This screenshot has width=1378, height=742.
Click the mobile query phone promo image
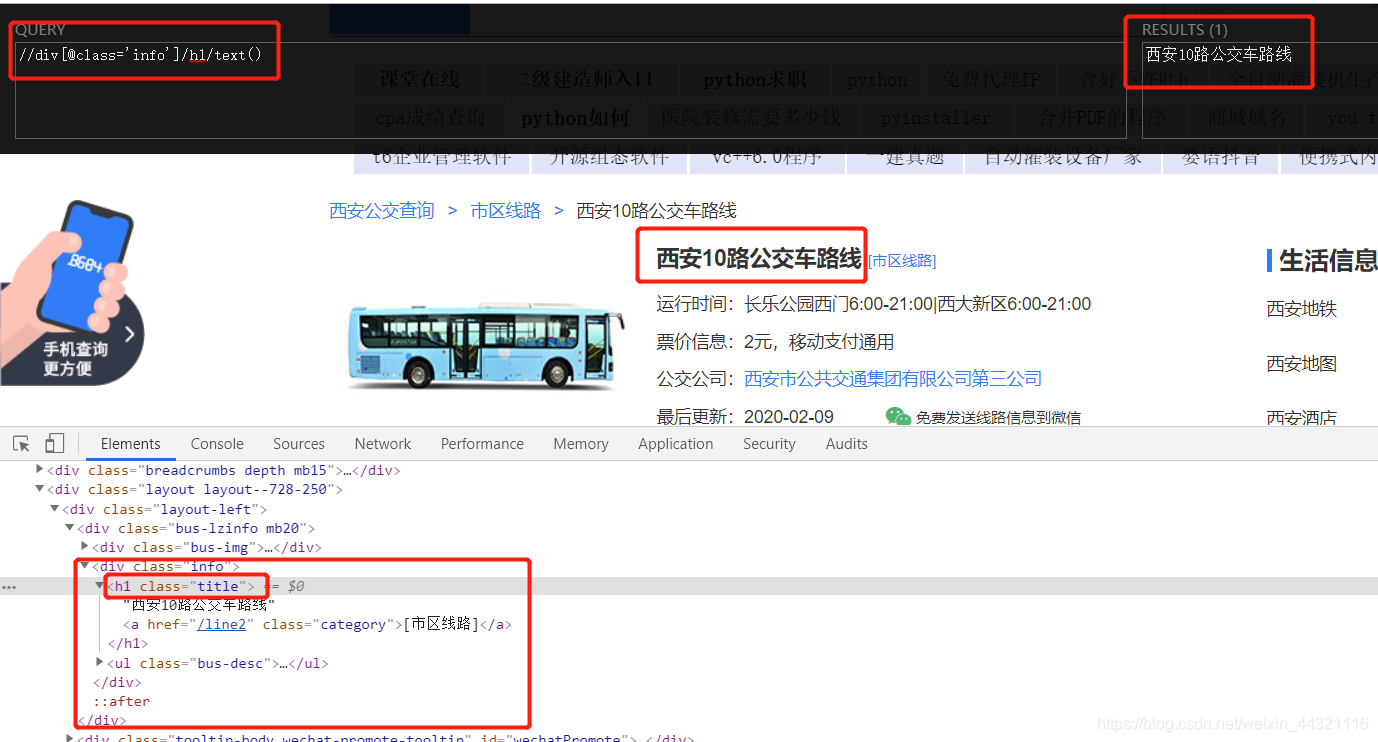[x=71, y=293]
